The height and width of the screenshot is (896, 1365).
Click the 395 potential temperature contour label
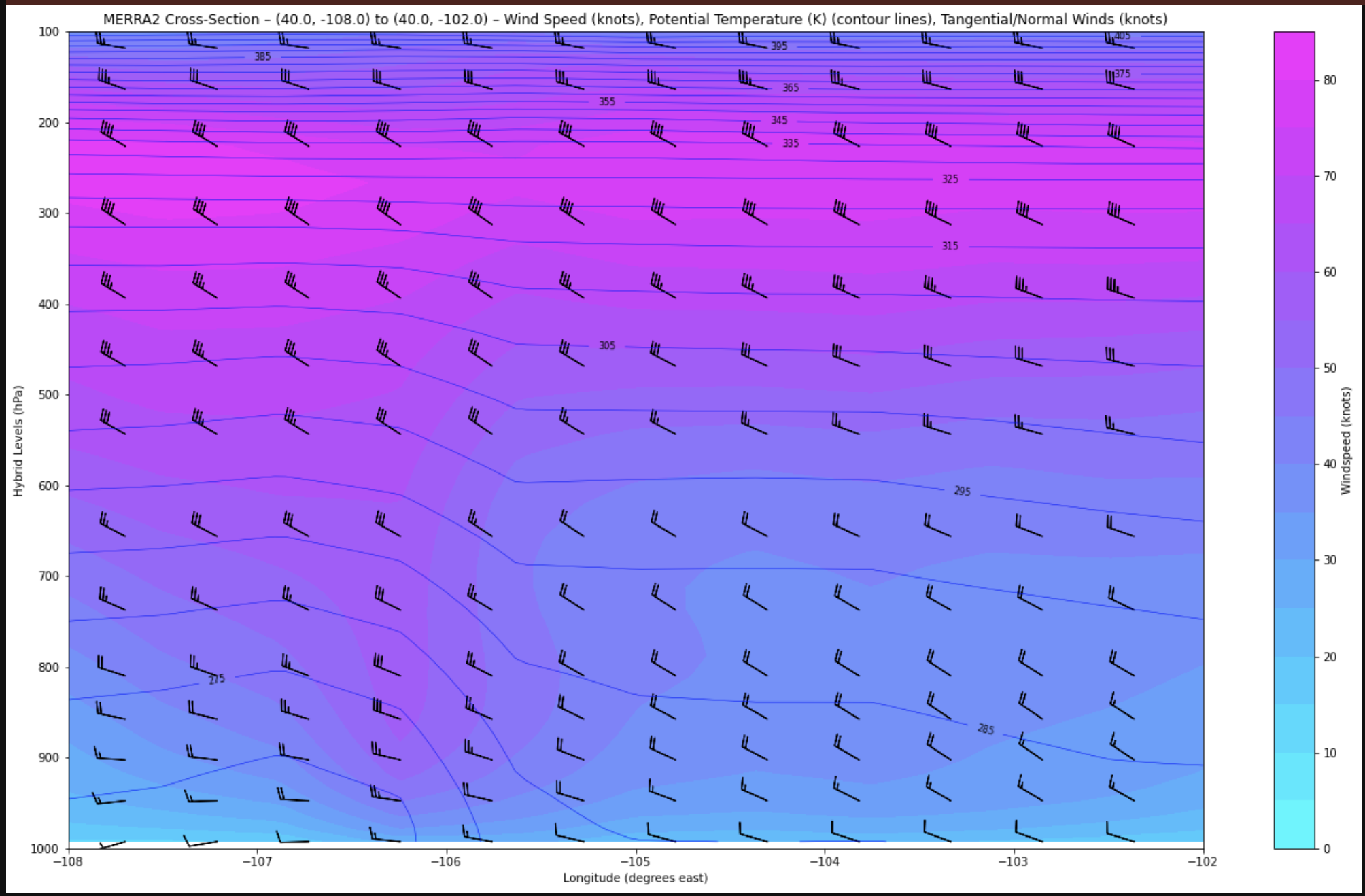(779, 46)
